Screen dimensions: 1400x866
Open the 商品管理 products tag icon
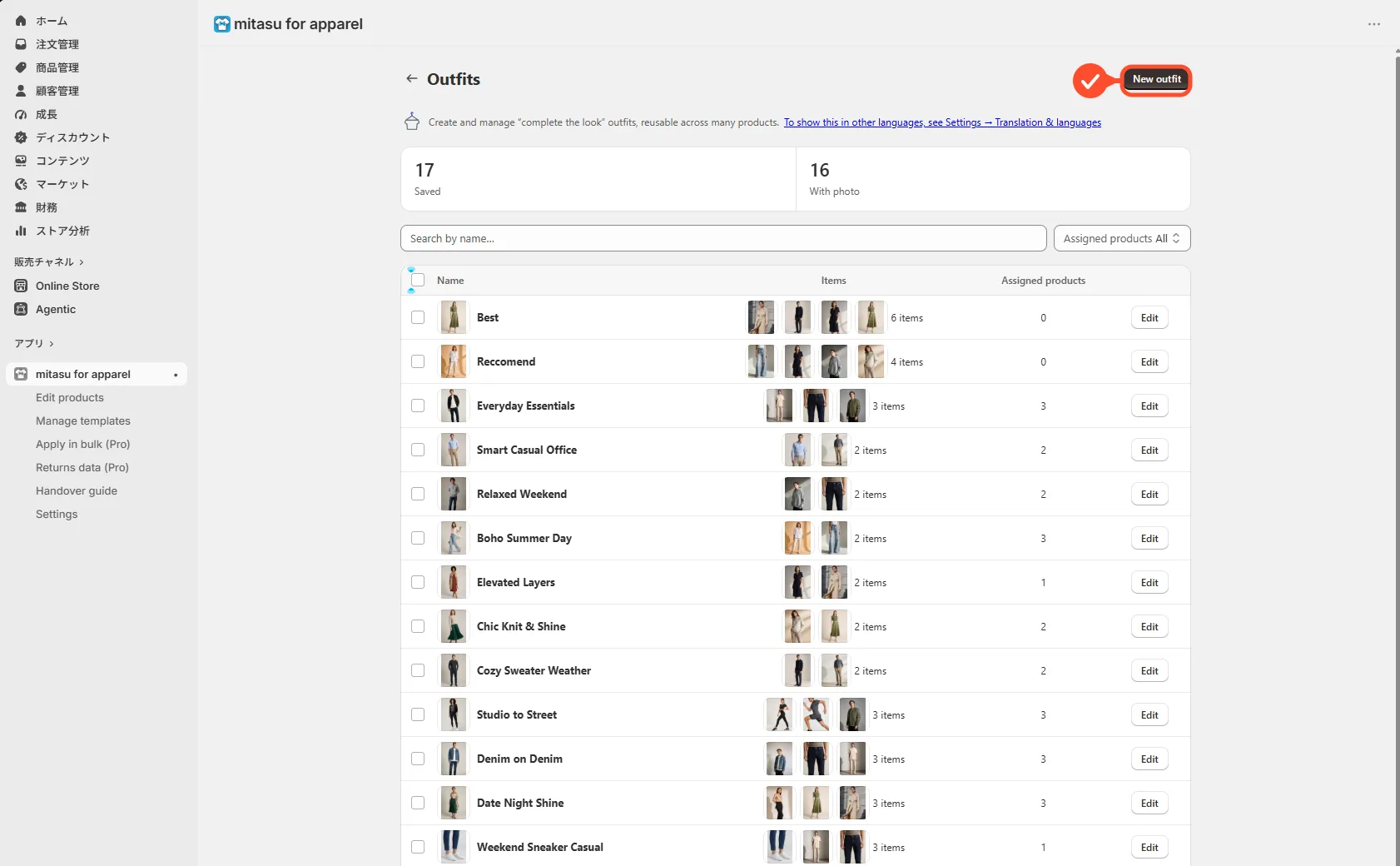(21, 67)
